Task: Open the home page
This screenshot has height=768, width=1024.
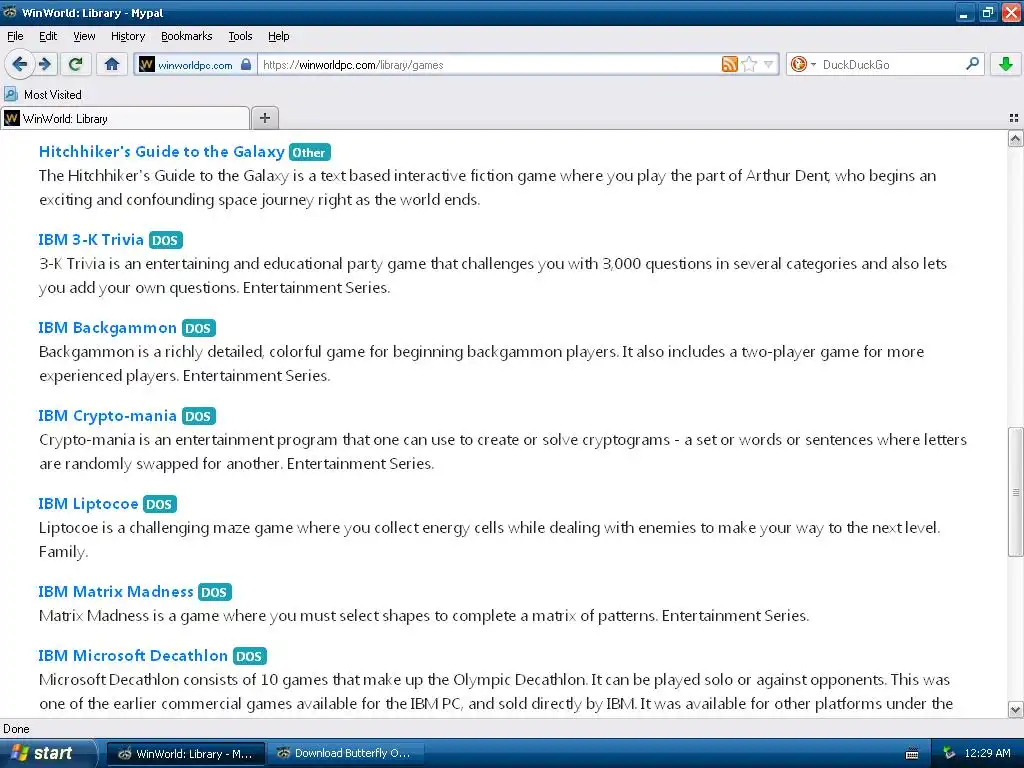Action: [112, 64]
